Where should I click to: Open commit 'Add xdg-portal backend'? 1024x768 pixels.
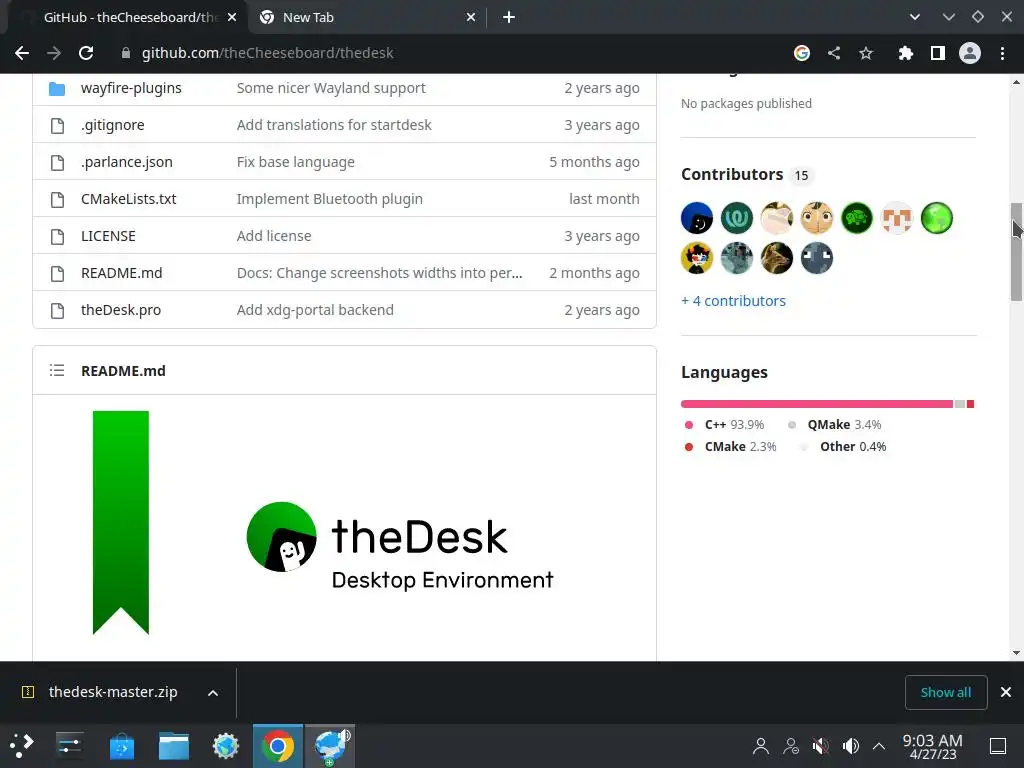pyautogui.click(x=315, y=310)
